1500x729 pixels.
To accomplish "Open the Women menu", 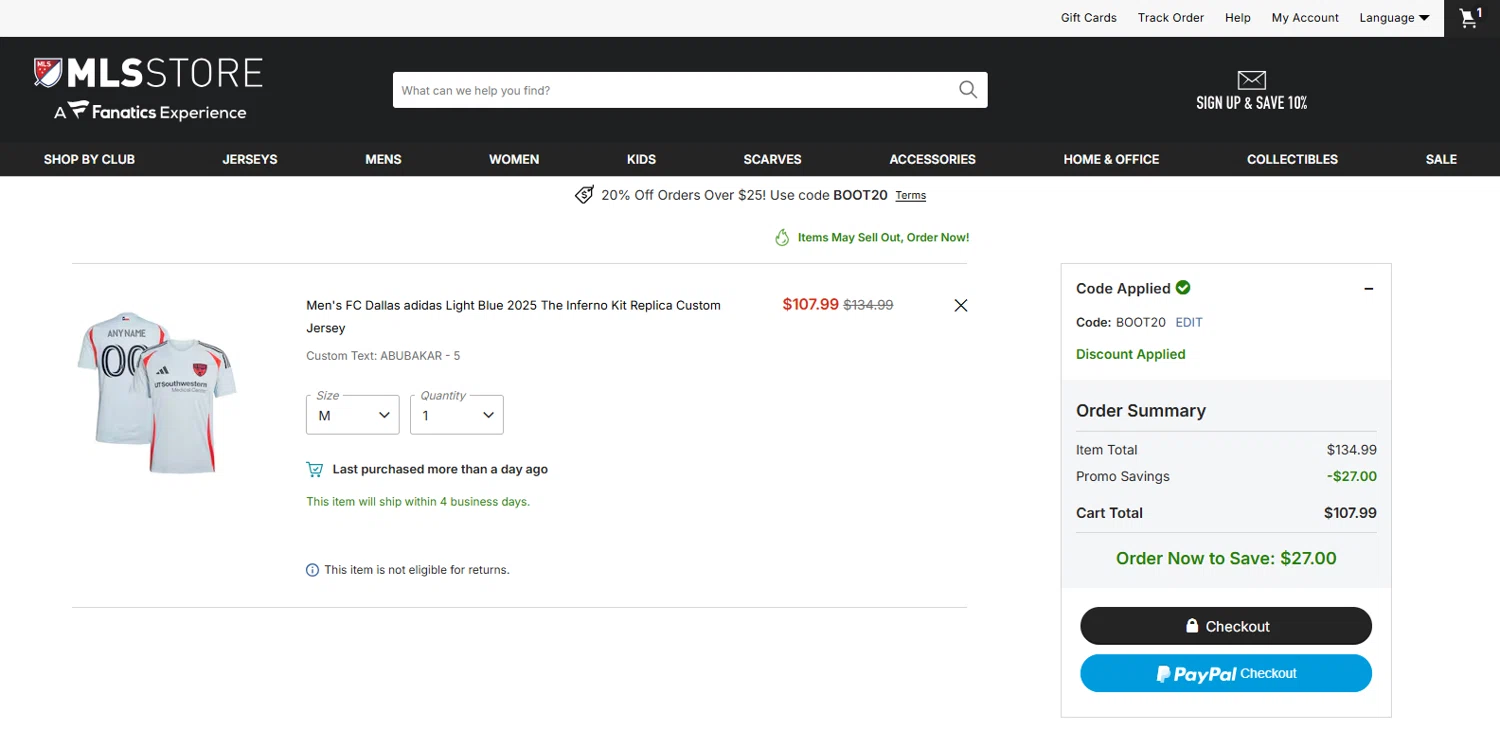I will (514, 159).
